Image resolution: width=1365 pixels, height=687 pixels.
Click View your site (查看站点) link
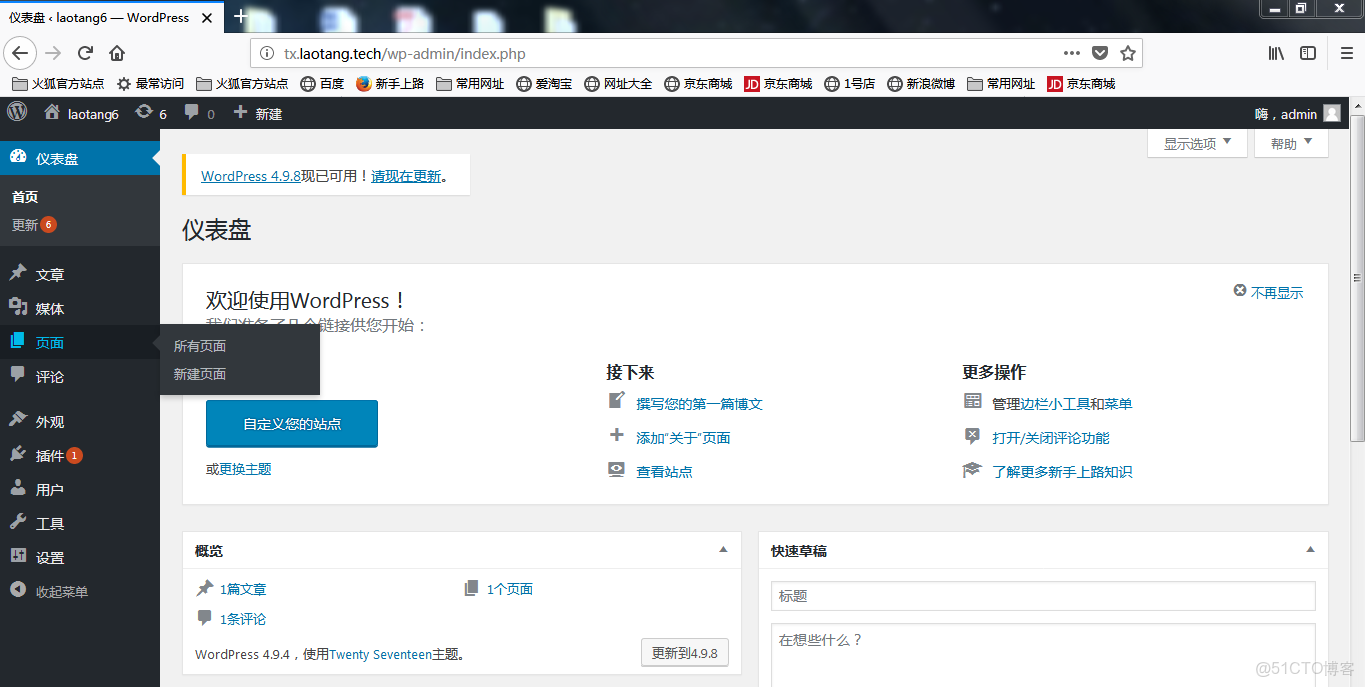click(664, 472)
